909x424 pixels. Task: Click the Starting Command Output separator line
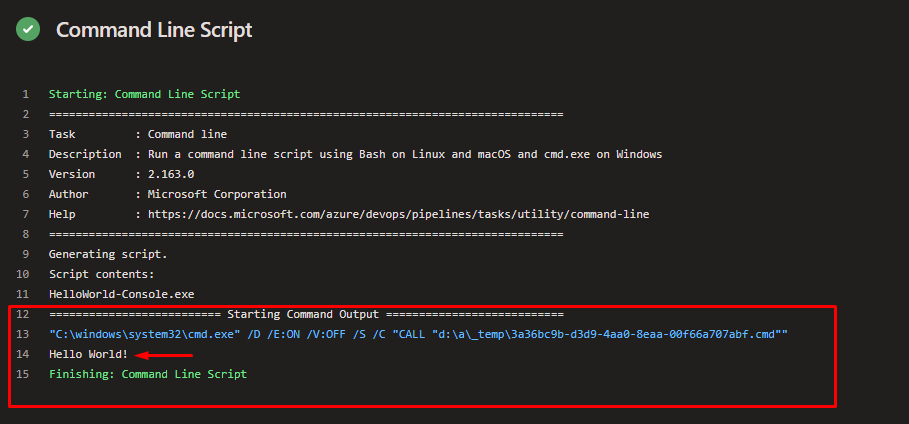[306, 314]
